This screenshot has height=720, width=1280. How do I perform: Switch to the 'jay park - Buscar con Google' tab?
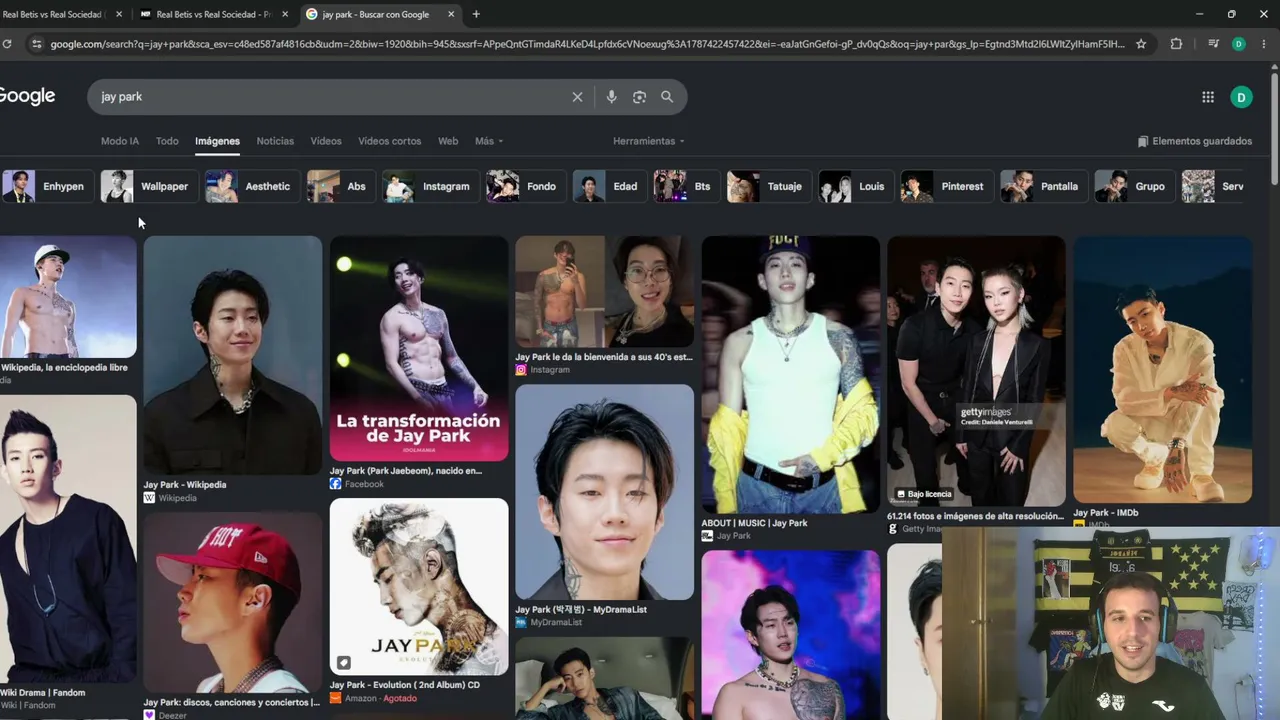[x=380, y=14]
